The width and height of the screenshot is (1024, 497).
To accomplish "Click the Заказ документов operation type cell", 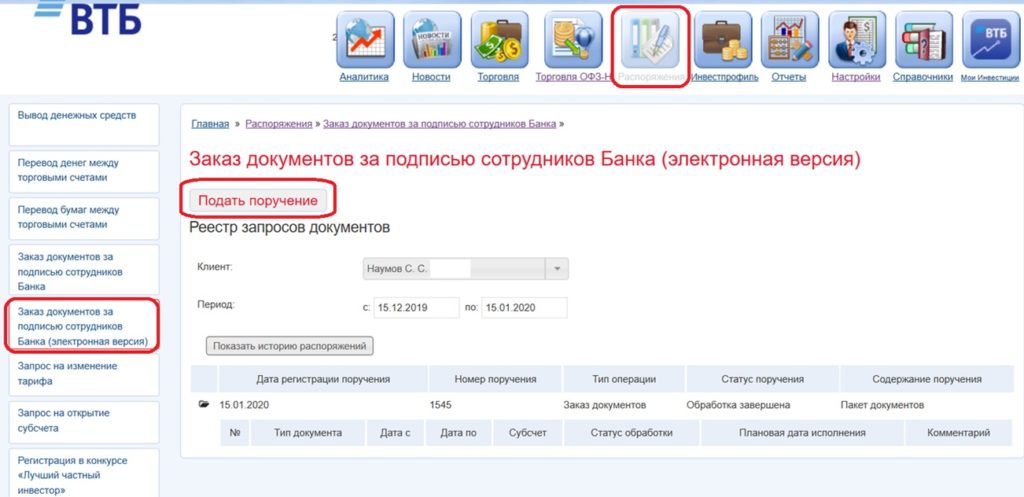I will [605, 405].
